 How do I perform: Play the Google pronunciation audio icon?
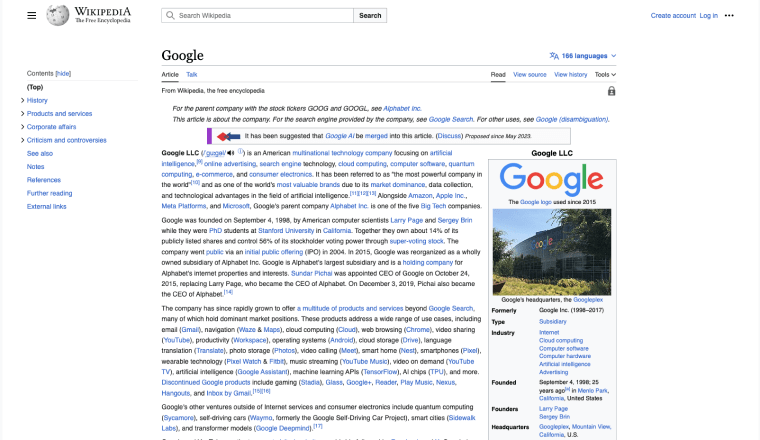(x=231, y=153)
